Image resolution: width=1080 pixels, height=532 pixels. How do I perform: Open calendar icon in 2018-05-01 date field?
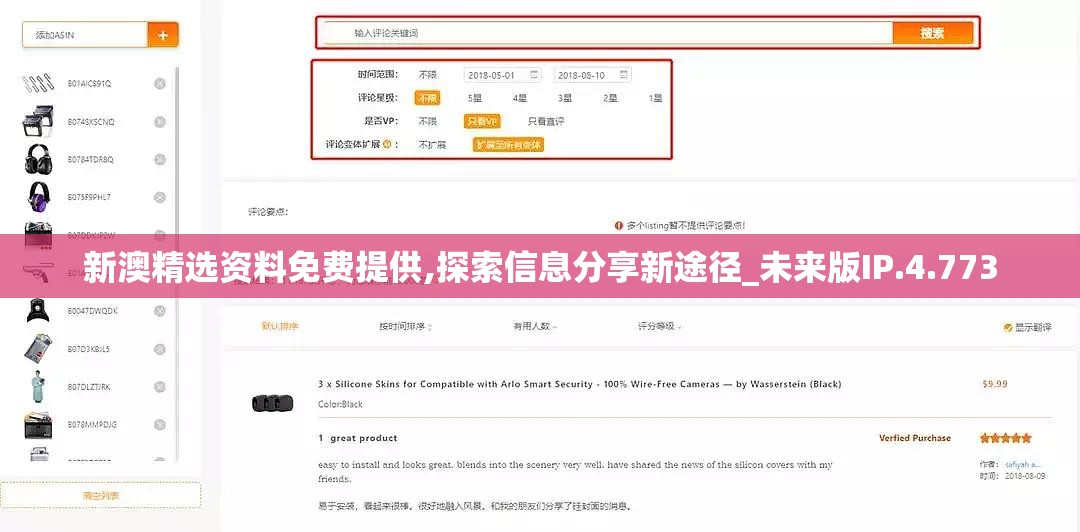534,74
